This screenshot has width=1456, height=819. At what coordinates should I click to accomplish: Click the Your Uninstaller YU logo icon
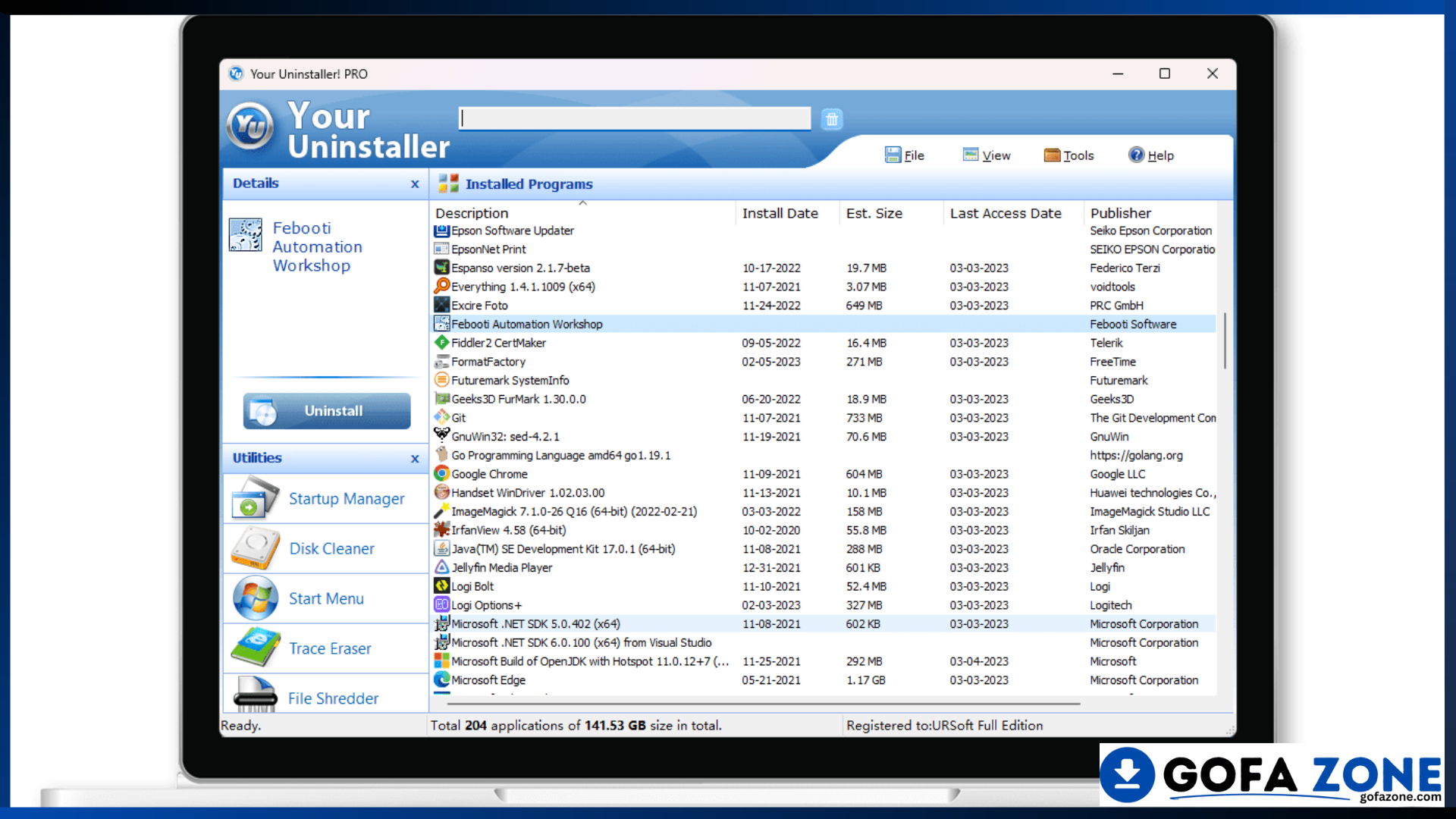(x=250, y=126)
